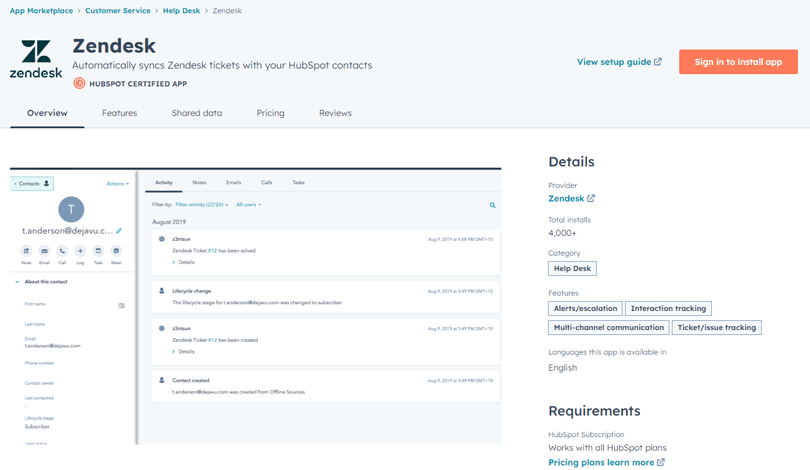Viewport: 810px width, 470px height.
Task: Click the Task icon in contact panel
Action: pyautogui.click(x=98, y=251)
